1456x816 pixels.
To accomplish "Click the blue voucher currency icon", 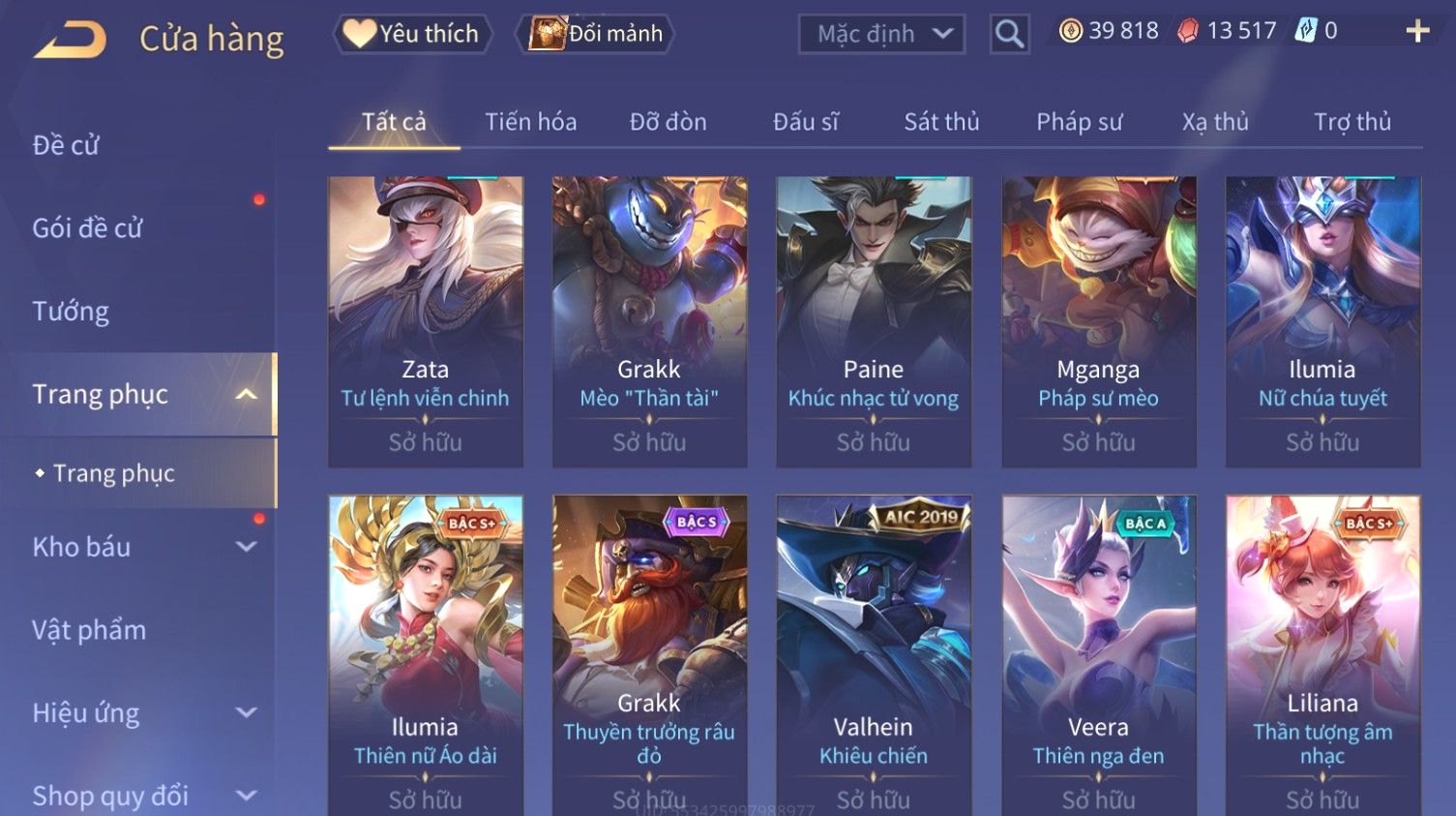I will (1306, 31).
